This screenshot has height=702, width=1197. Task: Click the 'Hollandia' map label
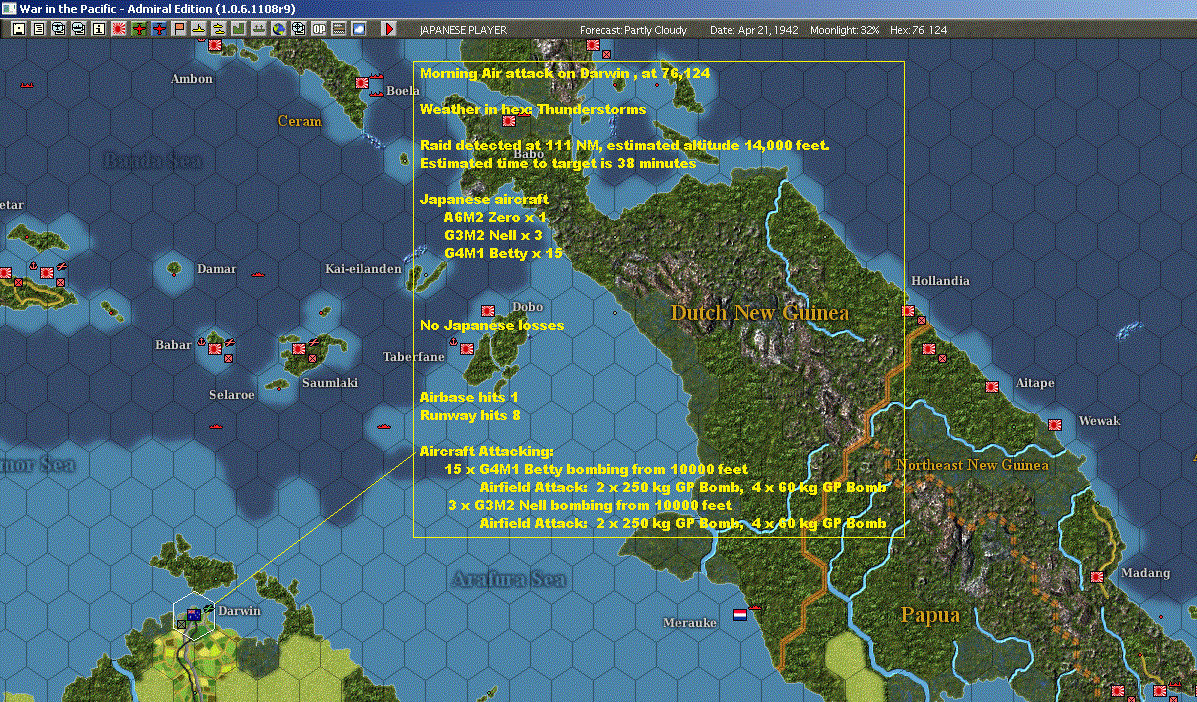click(940, 281)
